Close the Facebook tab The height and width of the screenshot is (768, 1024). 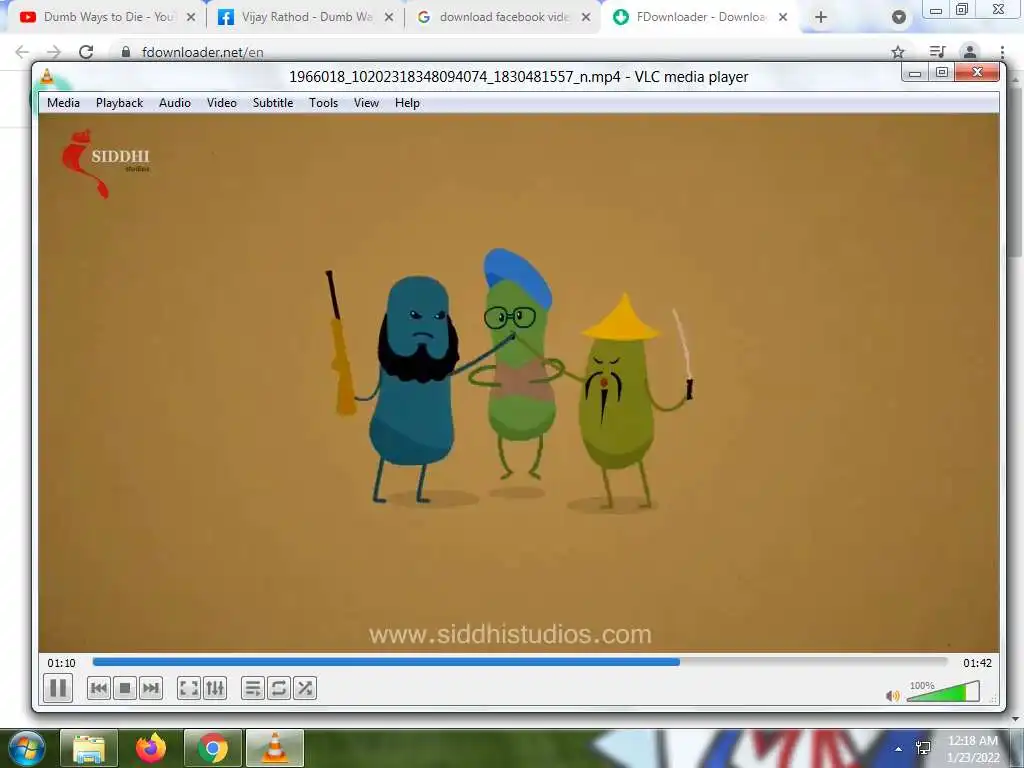(389, 18)
